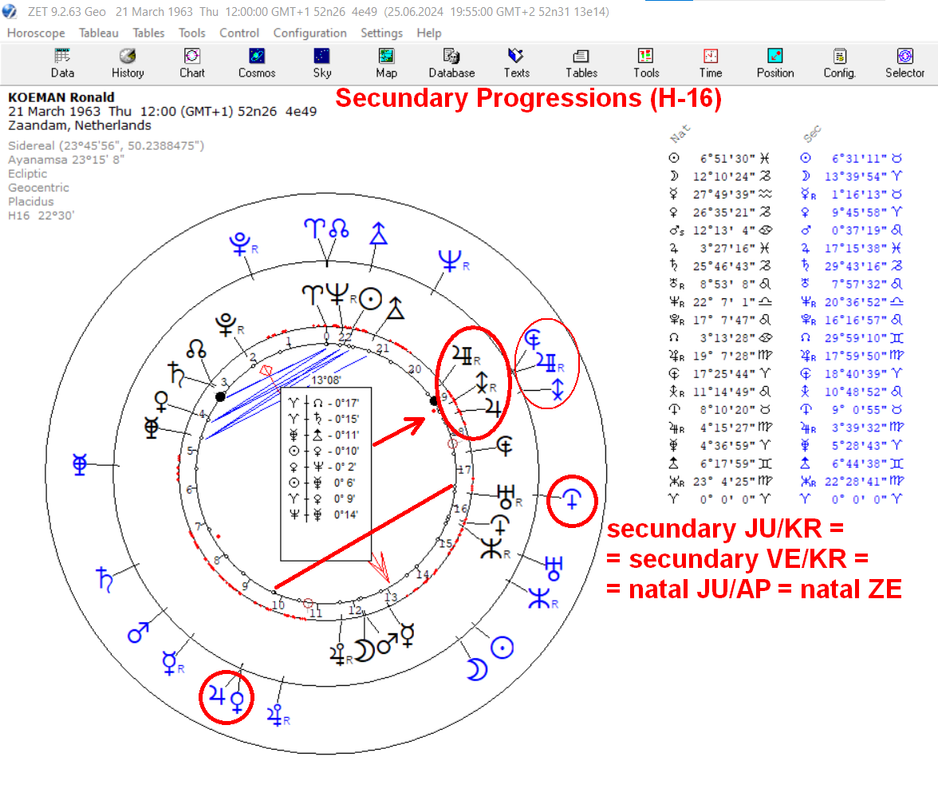The image size is (938, 800).
Task: Click the aspect table box in chart center
Action: click(x=326, y=474)
